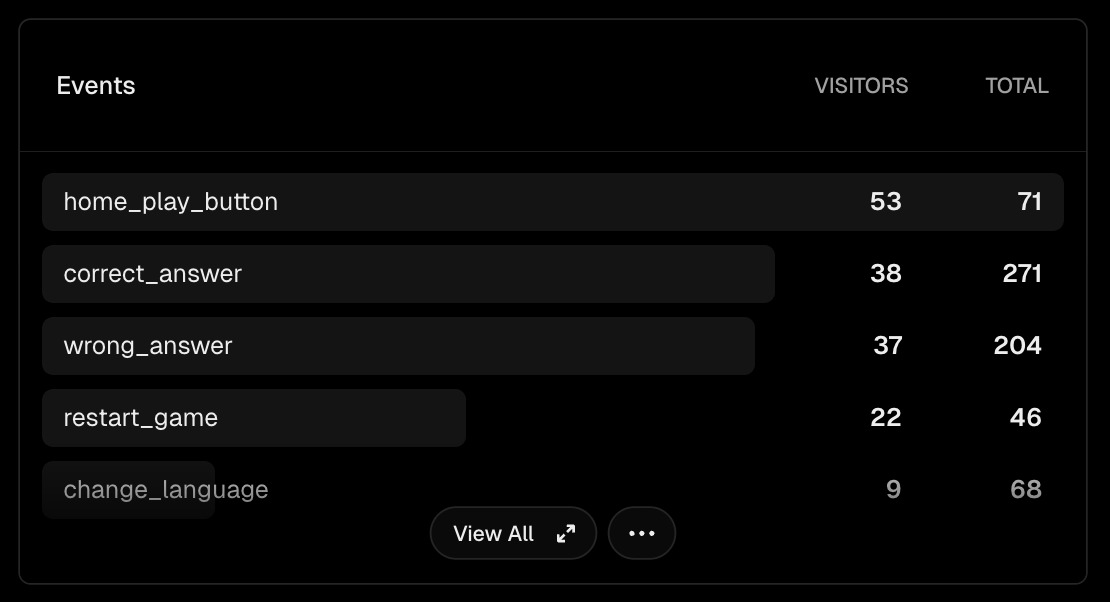Select the home_play_button event row
The height and width of the screenshot is (602, 1110).
point(171,202)
